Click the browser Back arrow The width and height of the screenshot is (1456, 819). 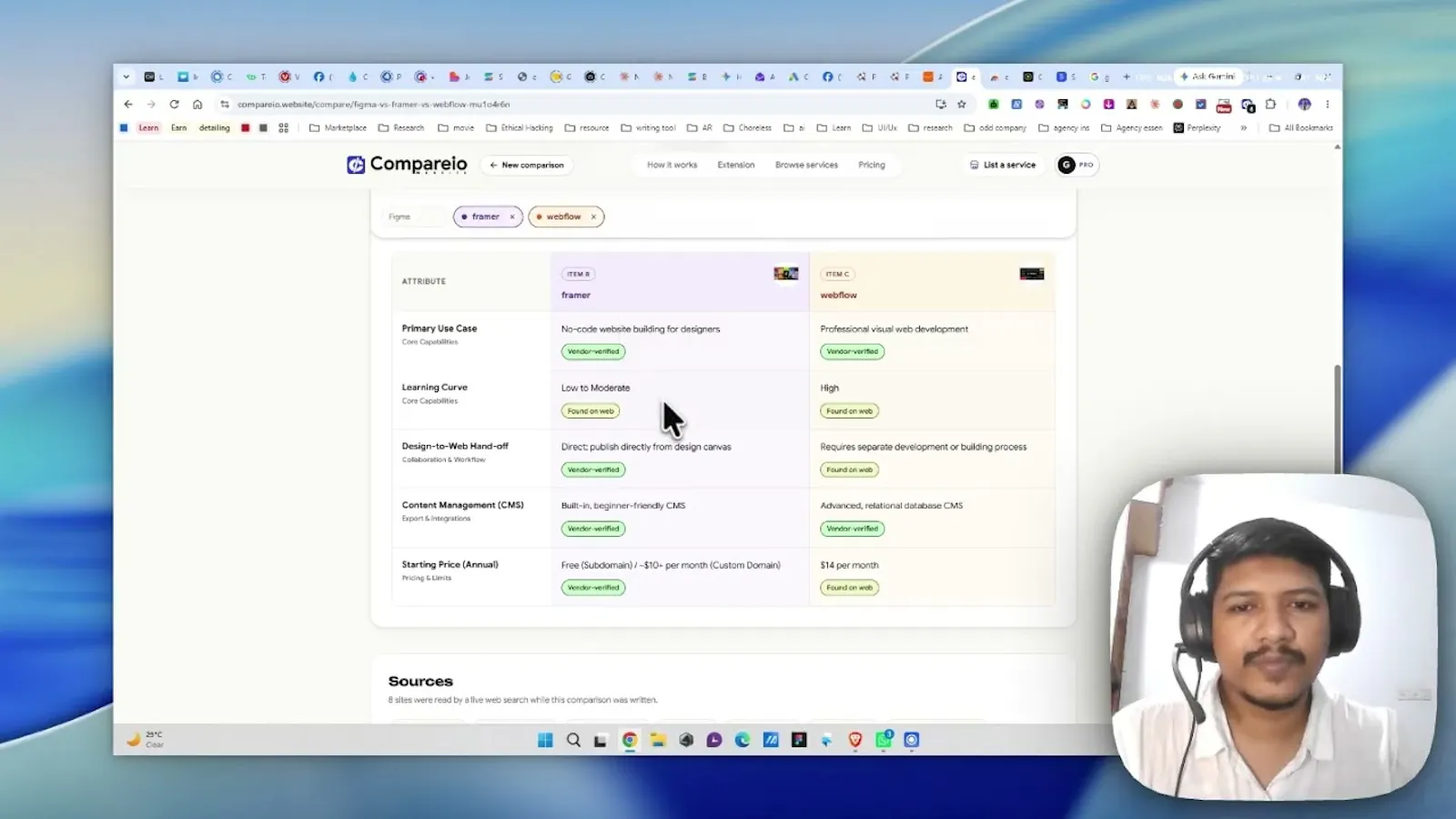pyautogui.click(x=128, y=105)
